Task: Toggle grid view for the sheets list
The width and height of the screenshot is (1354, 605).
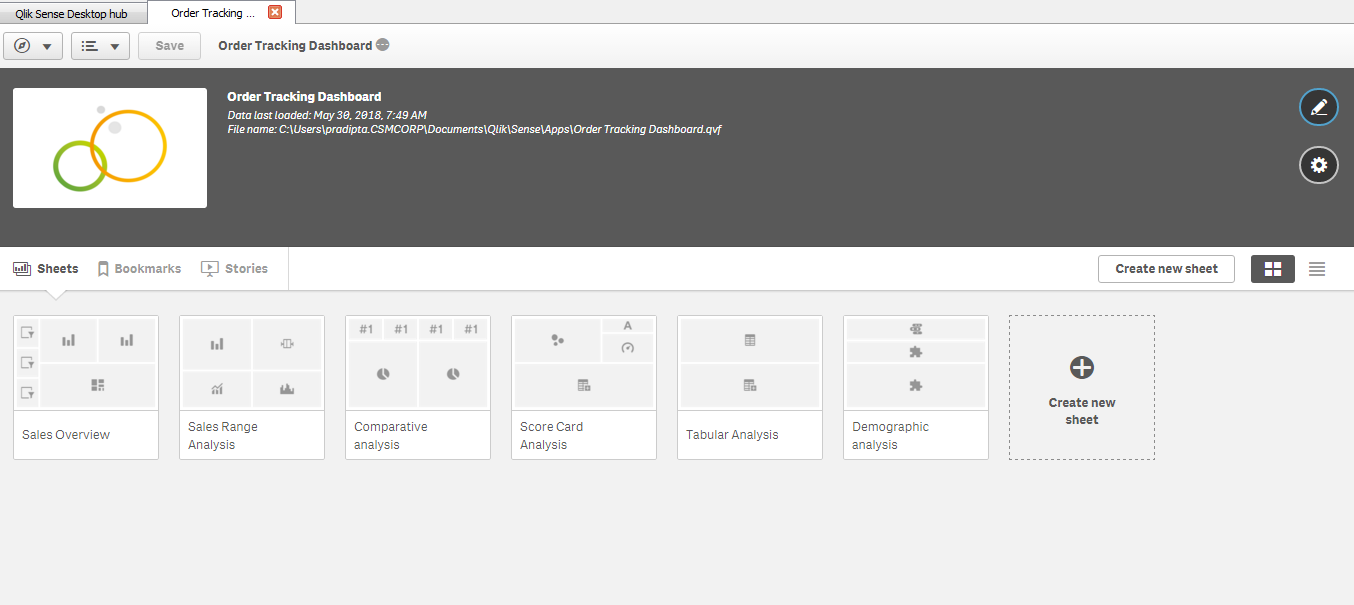Action: (x=1272, y=268)
